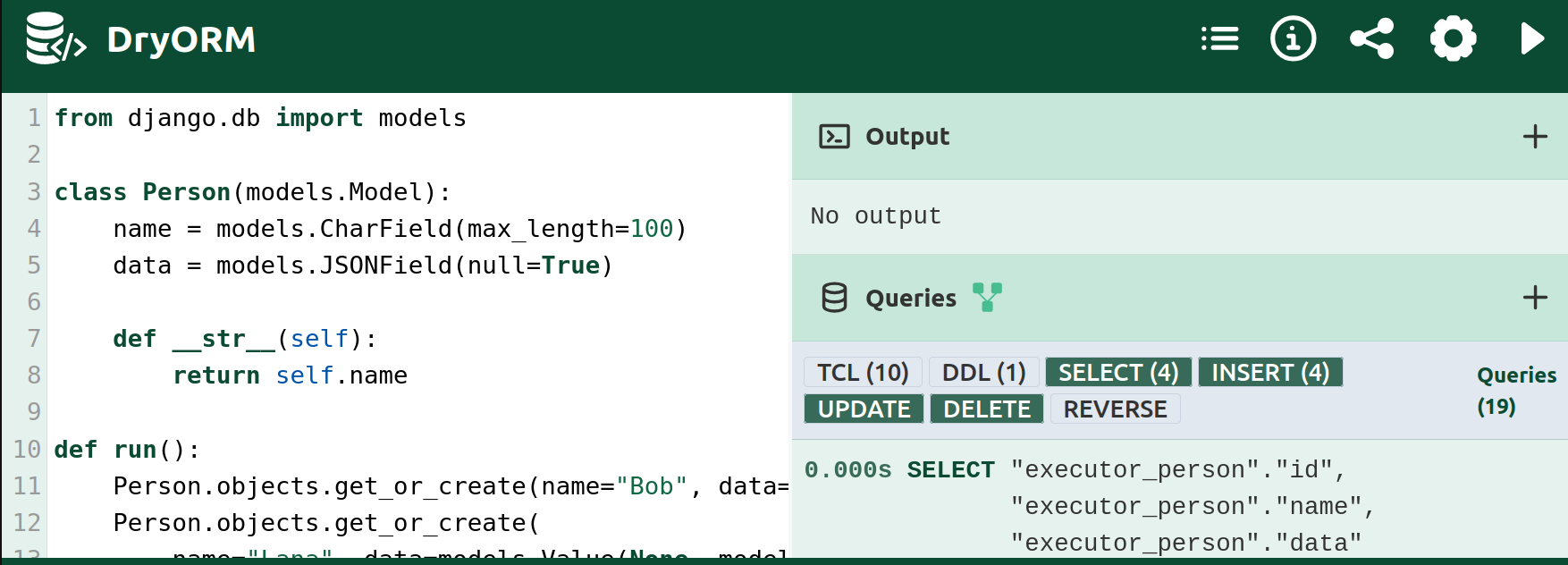Click the 'def run():' line

pyautogui.click(x=127, y=450)
